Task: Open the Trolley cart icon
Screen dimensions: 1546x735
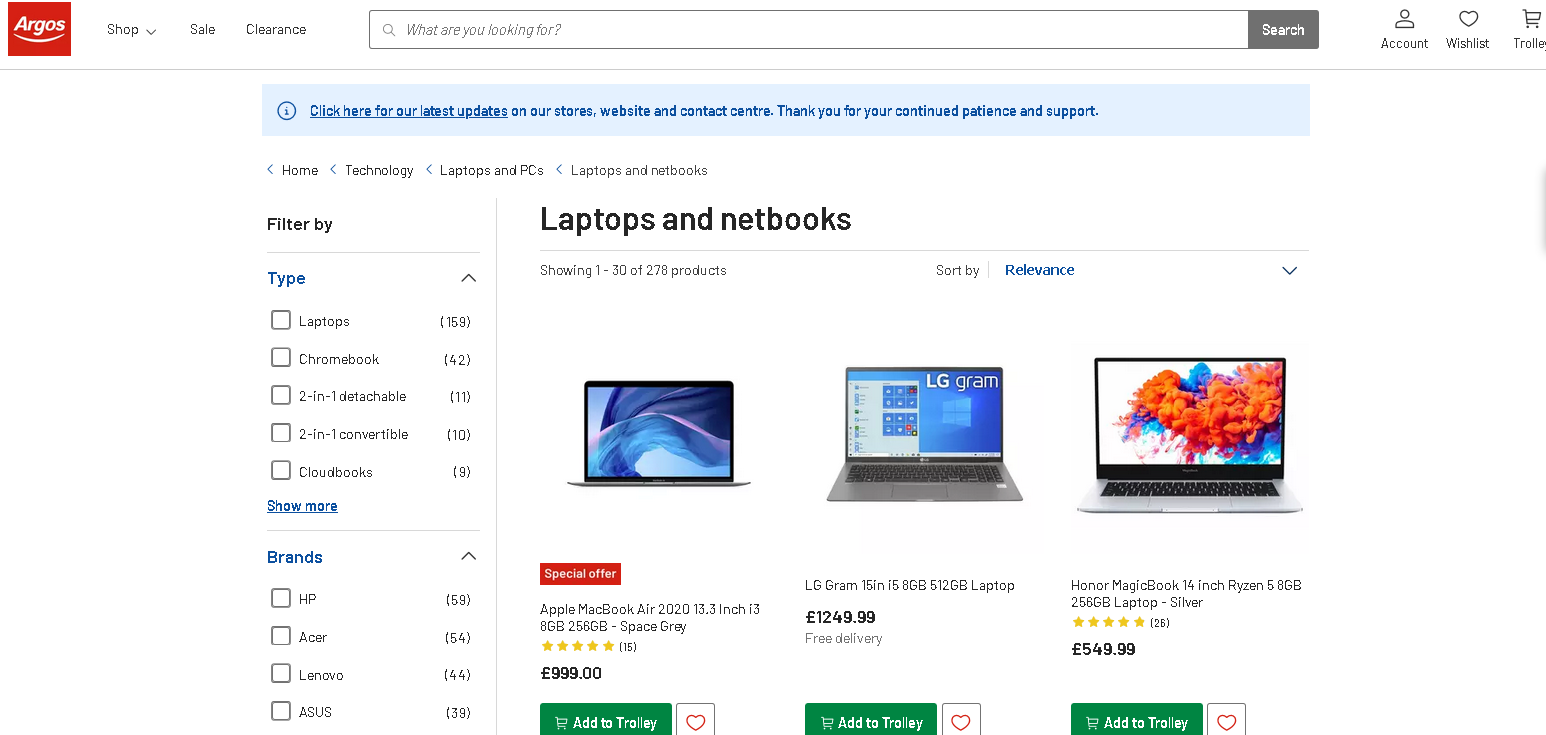Action: 1531,19
